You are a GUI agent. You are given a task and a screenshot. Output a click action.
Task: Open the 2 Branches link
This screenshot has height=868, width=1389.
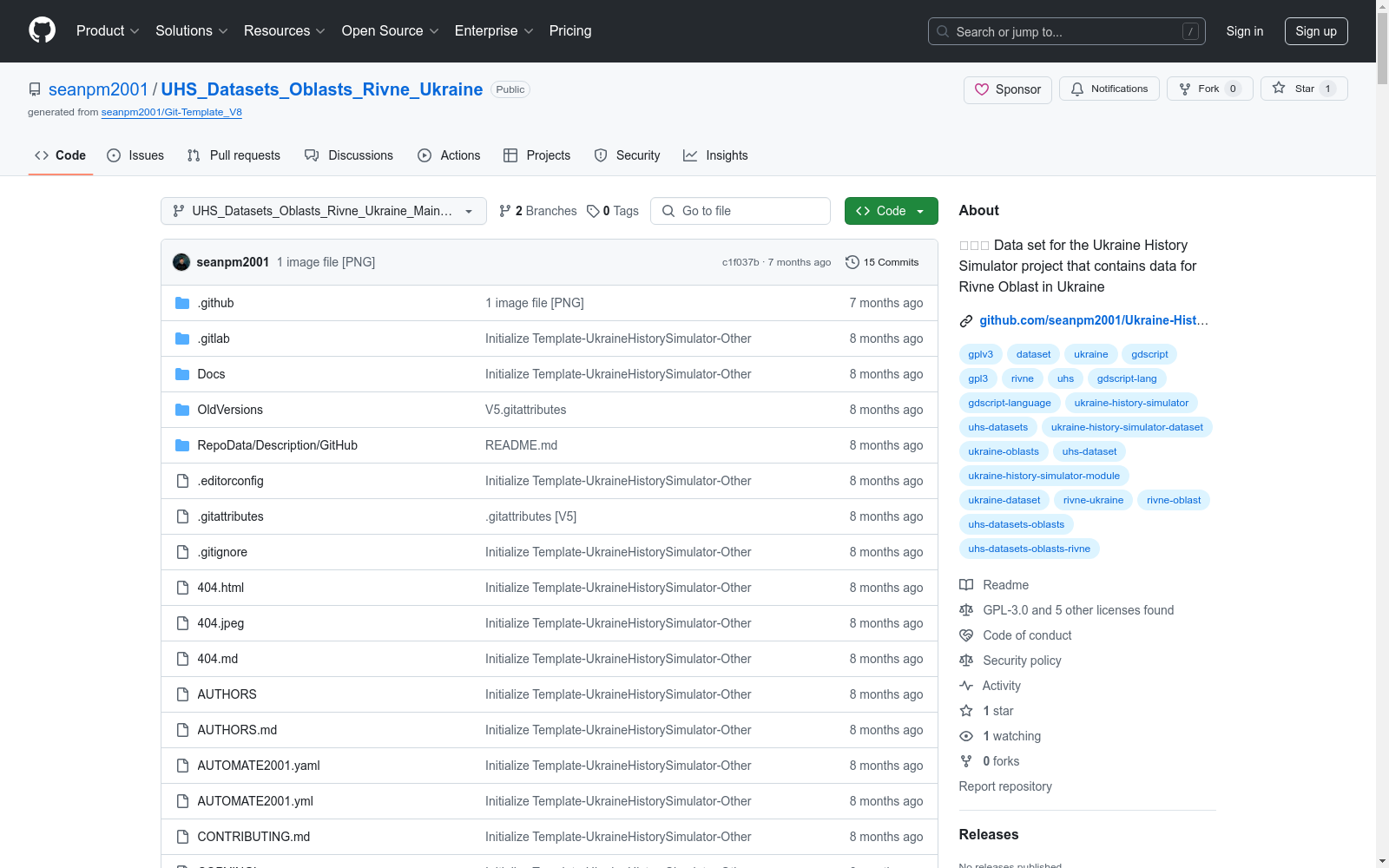pyautogui.click(x=538, y=211)
